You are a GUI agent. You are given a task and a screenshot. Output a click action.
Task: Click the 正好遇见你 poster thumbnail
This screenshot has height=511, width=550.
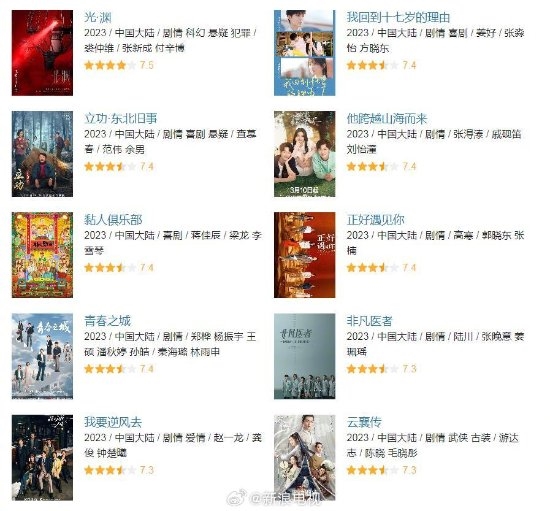click(304, 255)
